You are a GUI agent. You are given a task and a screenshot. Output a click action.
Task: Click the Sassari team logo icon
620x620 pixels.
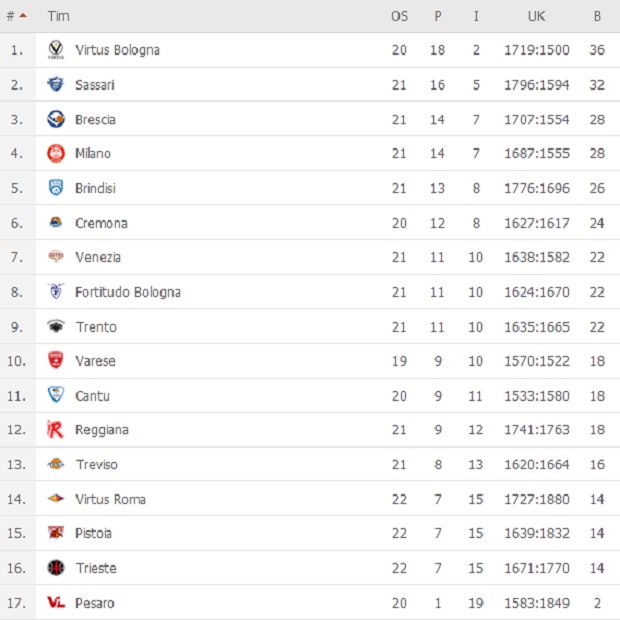[x=56, y=85]
